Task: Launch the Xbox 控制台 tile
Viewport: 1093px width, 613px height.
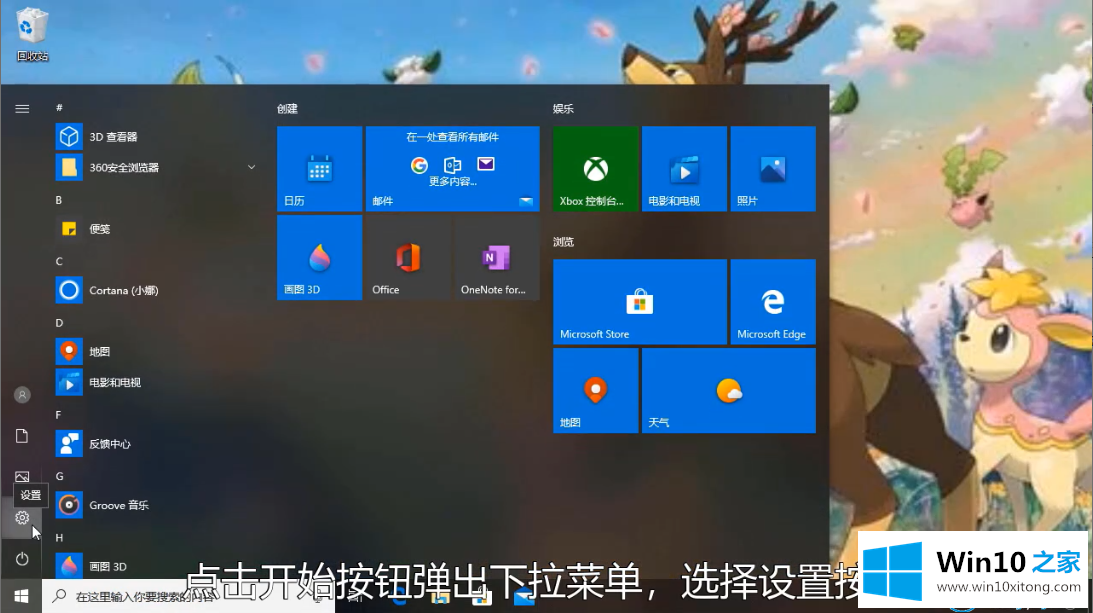Action: [595, 169]
